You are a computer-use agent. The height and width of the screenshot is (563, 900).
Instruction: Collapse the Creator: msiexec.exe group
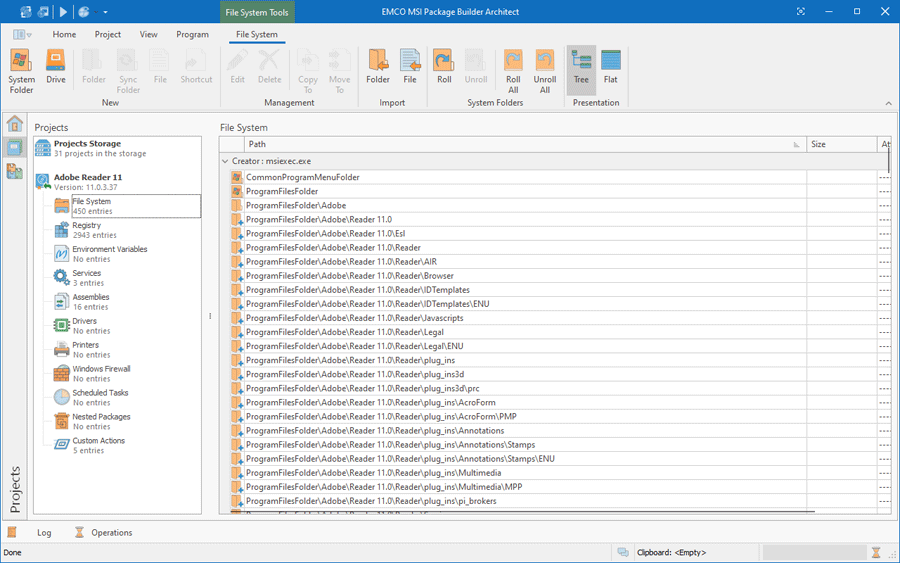point(225,161)
